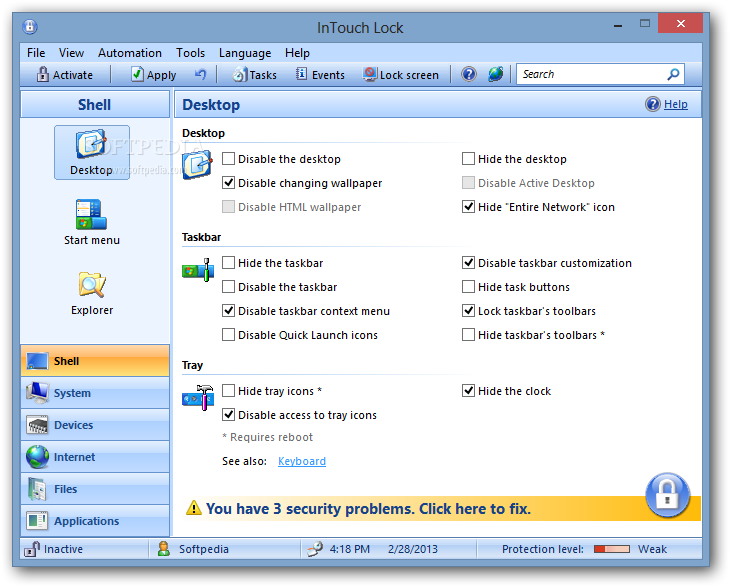Click the clock key icon in status bar
Viewport: 730px width, 587px height.
[315, 549]
